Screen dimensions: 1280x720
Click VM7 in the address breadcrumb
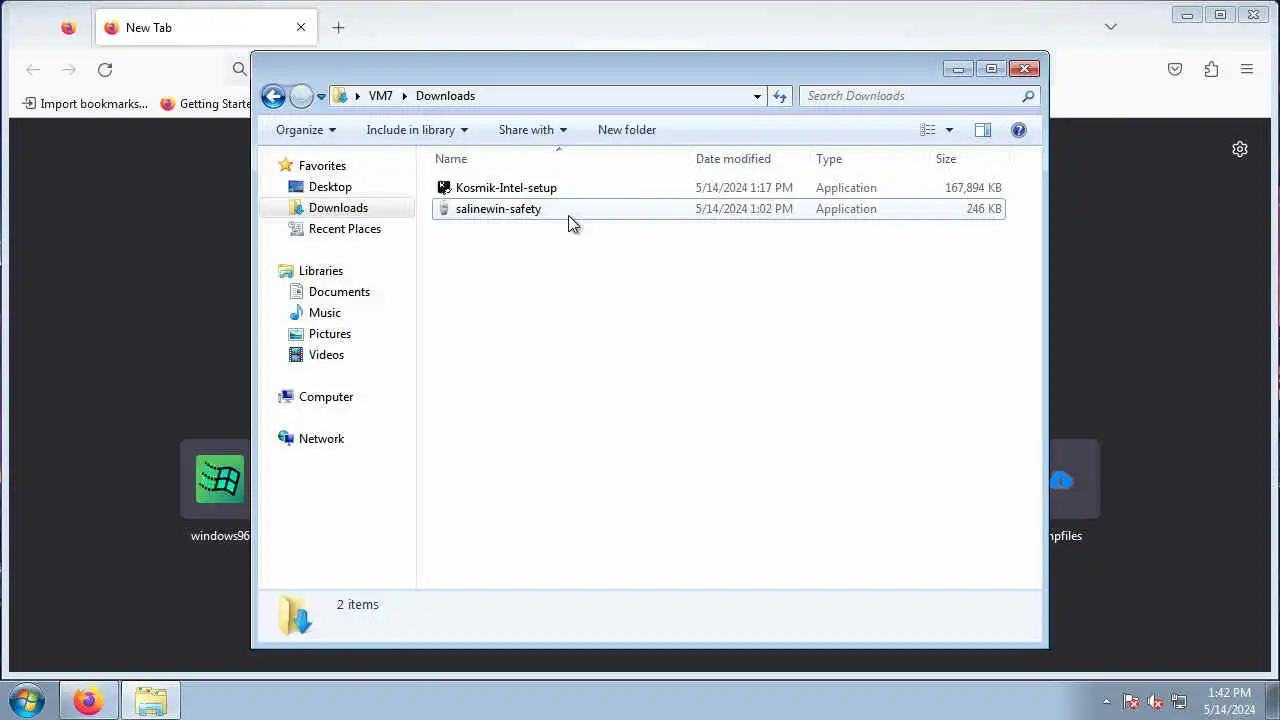click(x=380, y=96)
